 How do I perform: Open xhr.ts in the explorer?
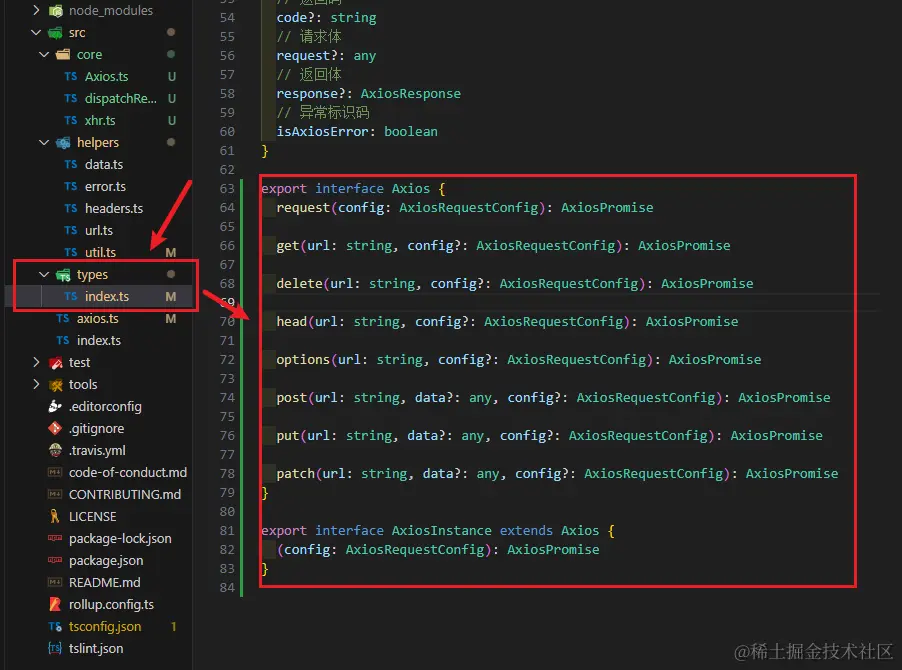click(x=100, y=120)
